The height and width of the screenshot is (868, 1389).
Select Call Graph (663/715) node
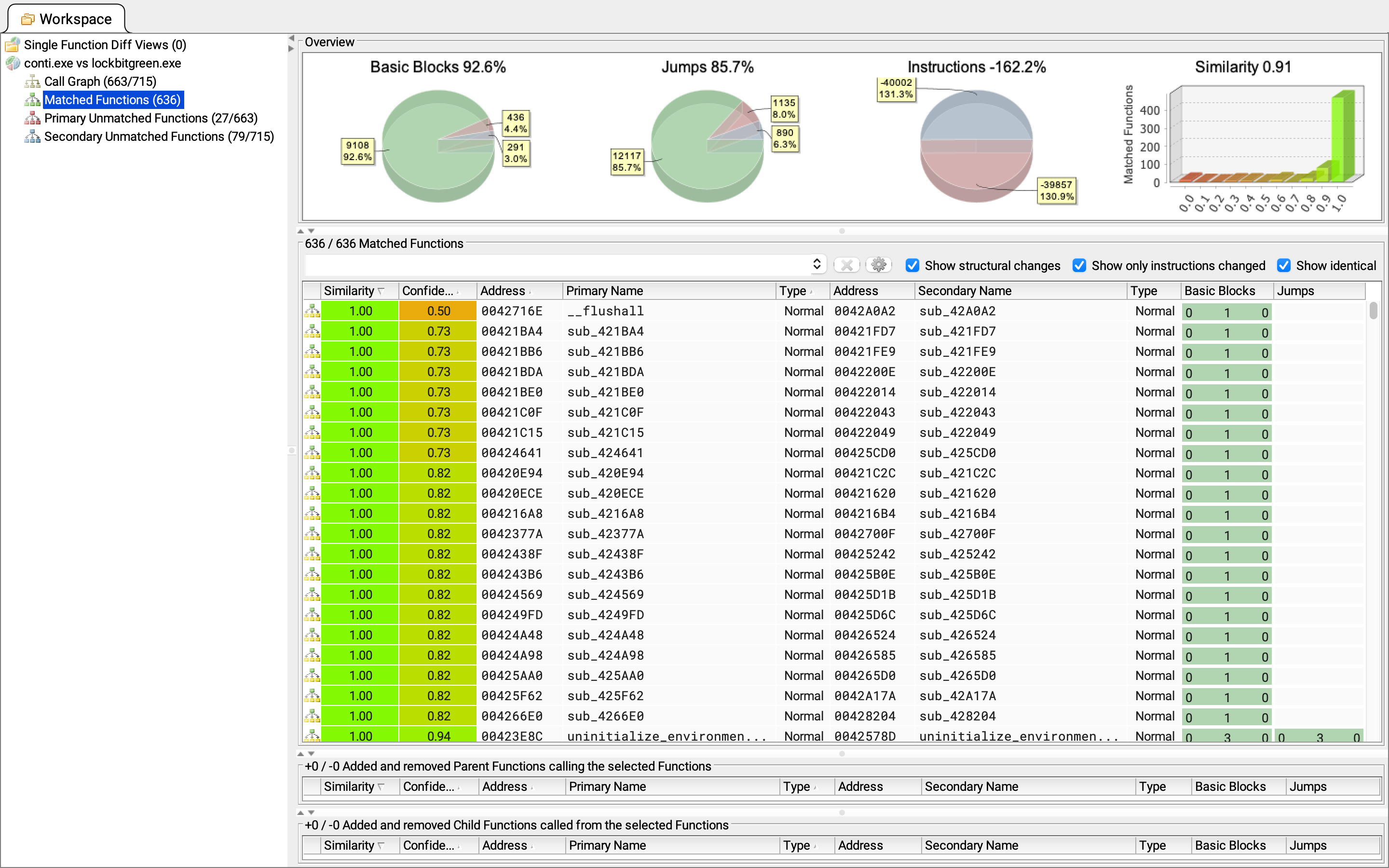pyautogui.click(x=100, y=81)
